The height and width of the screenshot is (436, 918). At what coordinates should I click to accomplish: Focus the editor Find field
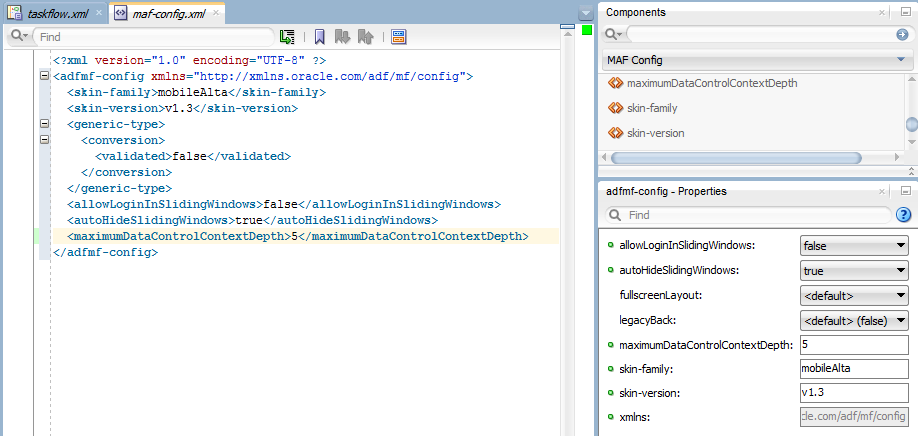tap(153, 37)
